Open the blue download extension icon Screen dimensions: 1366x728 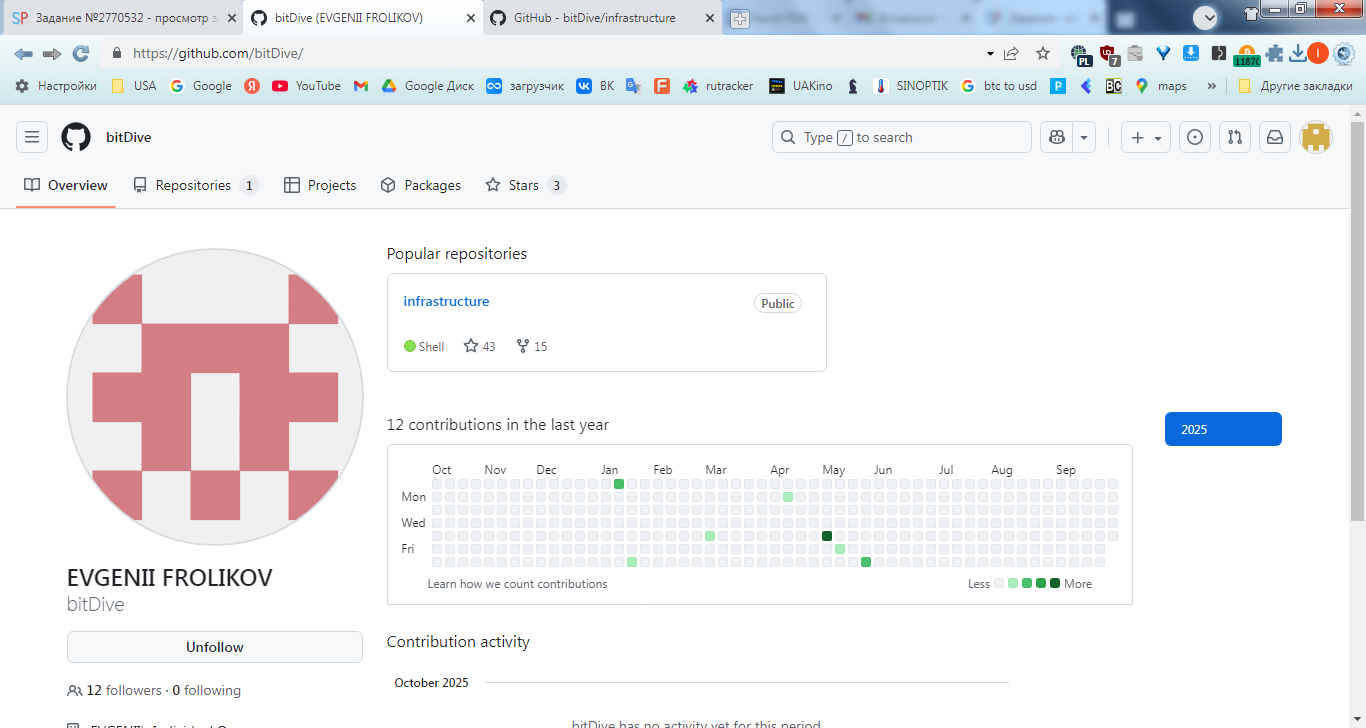[x=1191, y=53]
